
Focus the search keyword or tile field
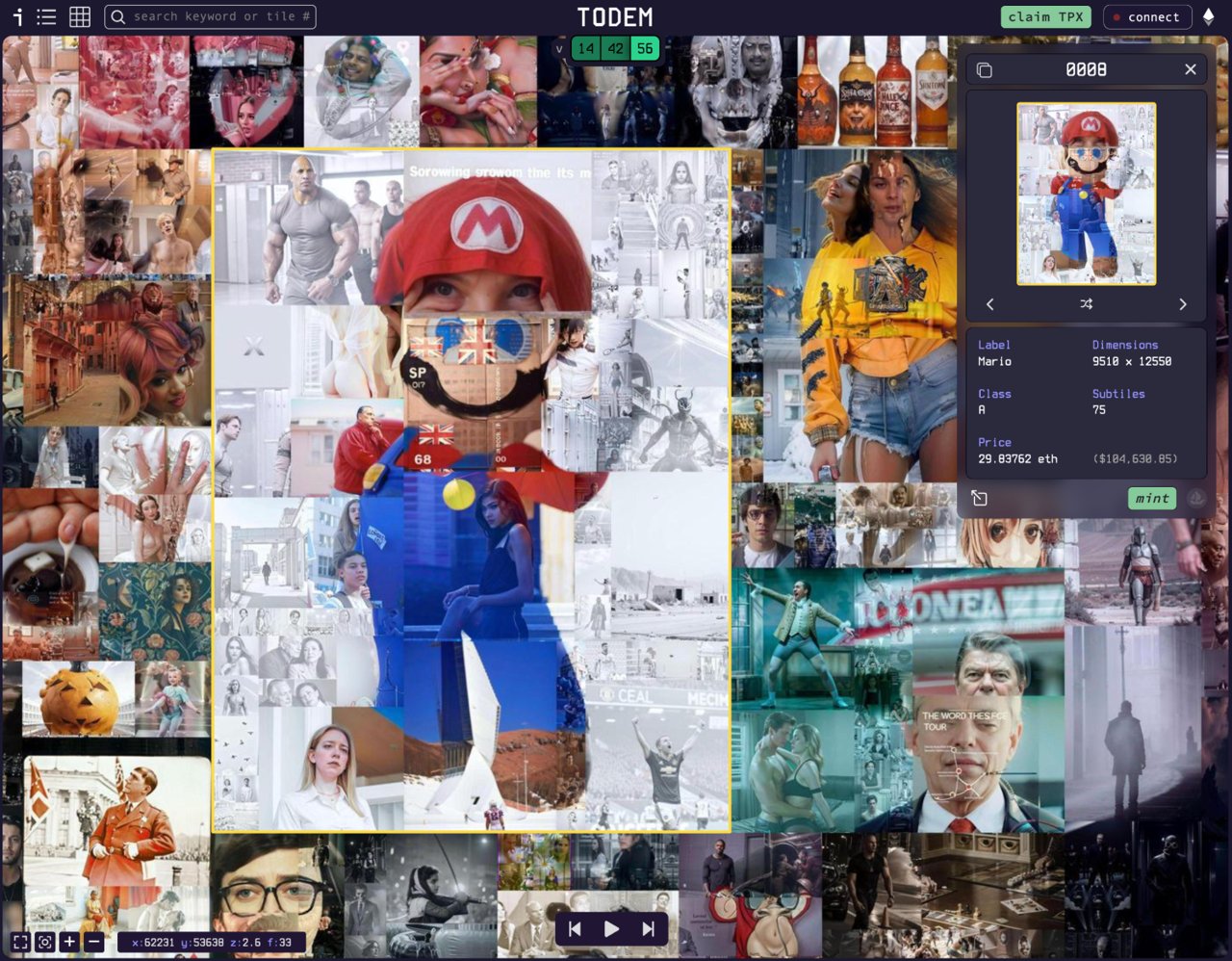(x=210, y=16)
